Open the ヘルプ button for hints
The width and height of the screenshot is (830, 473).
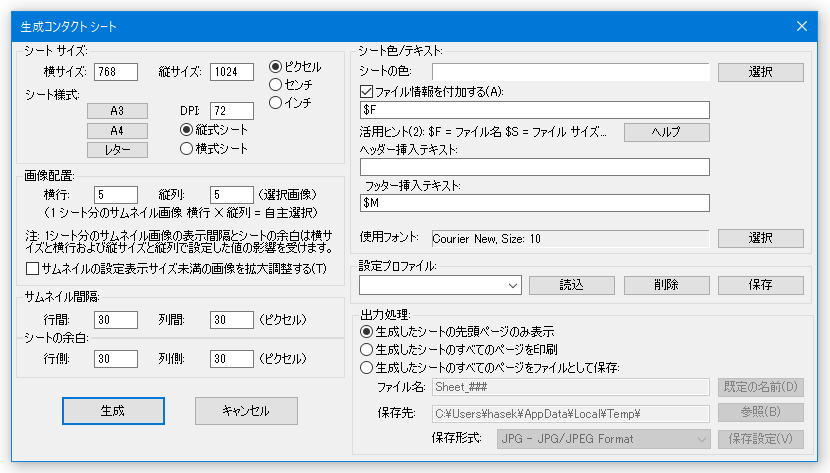point(666,132)
